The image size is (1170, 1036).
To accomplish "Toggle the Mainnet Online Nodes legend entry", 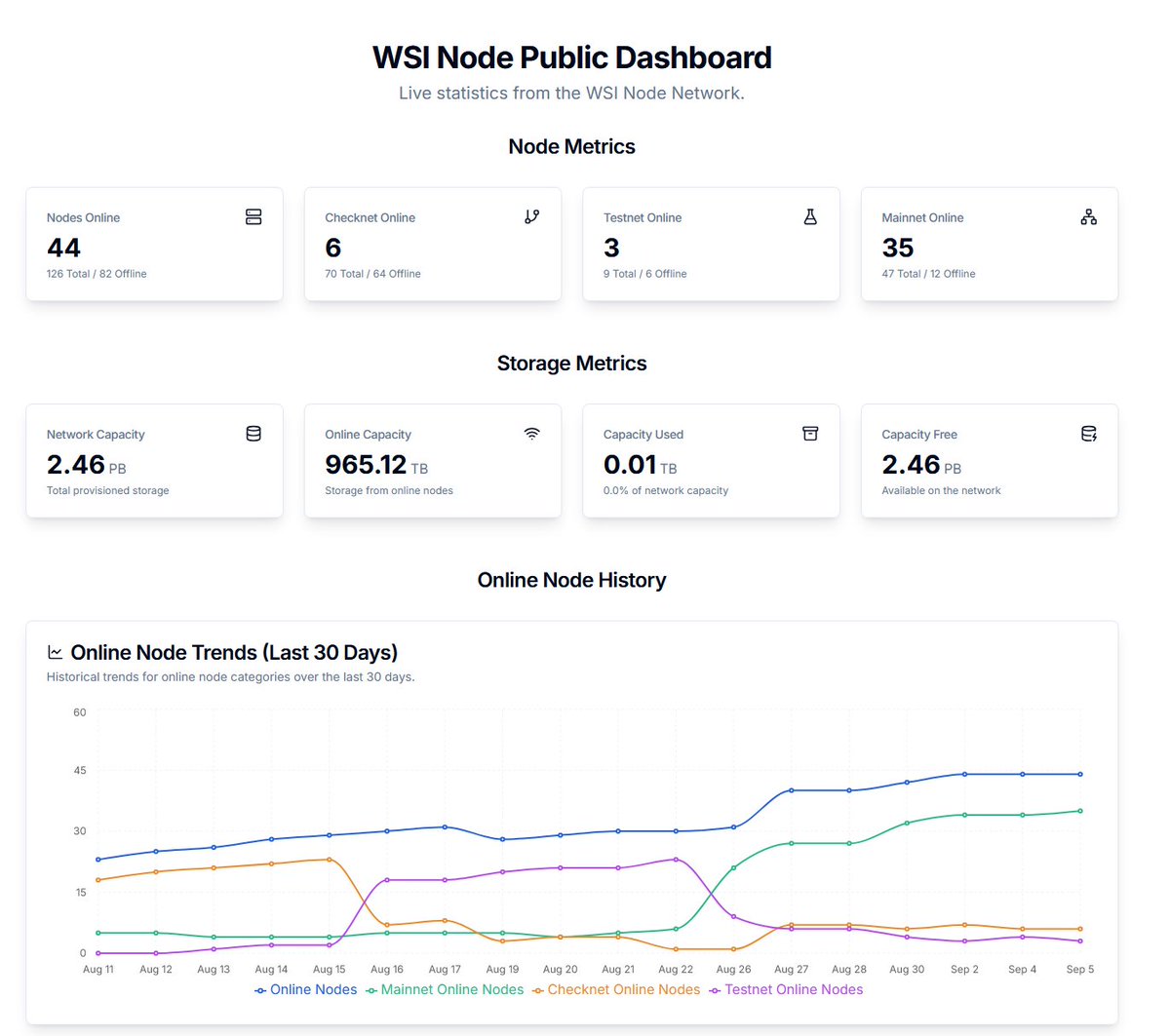I will pyautogui.click(x=445, y=989).
